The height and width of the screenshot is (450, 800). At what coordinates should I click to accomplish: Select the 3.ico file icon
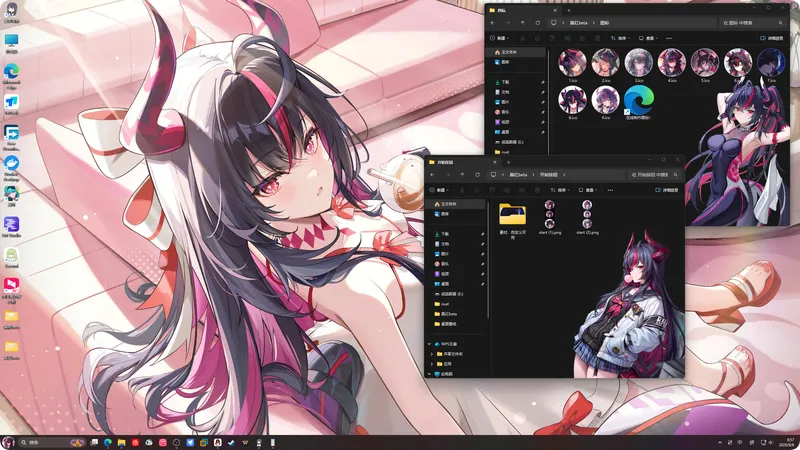point(639,63)
